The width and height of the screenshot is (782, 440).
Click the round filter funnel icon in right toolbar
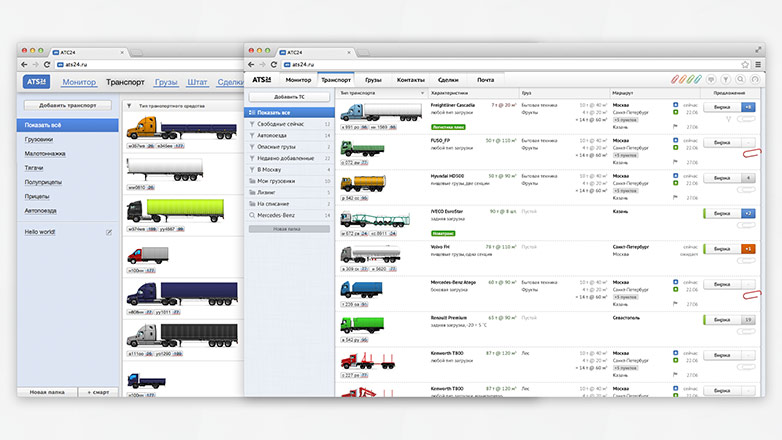tap(726, 79)
